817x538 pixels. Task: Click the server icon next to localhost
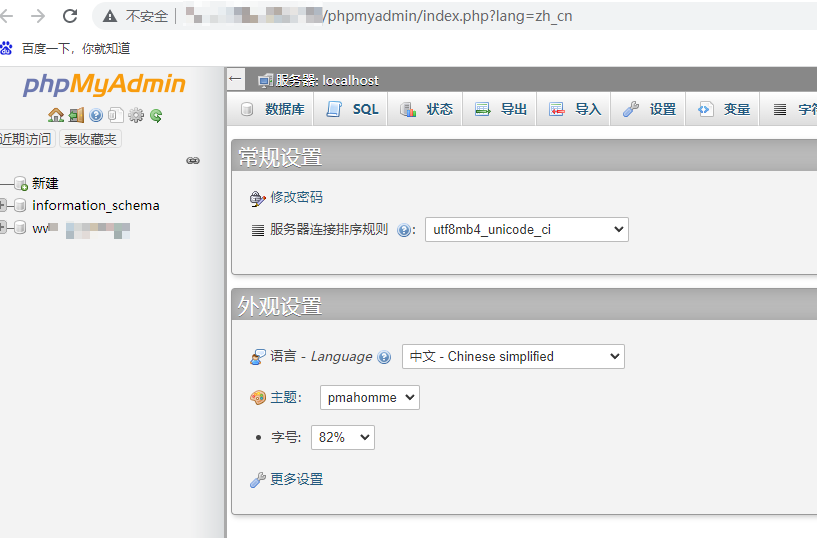pos(265,81)
